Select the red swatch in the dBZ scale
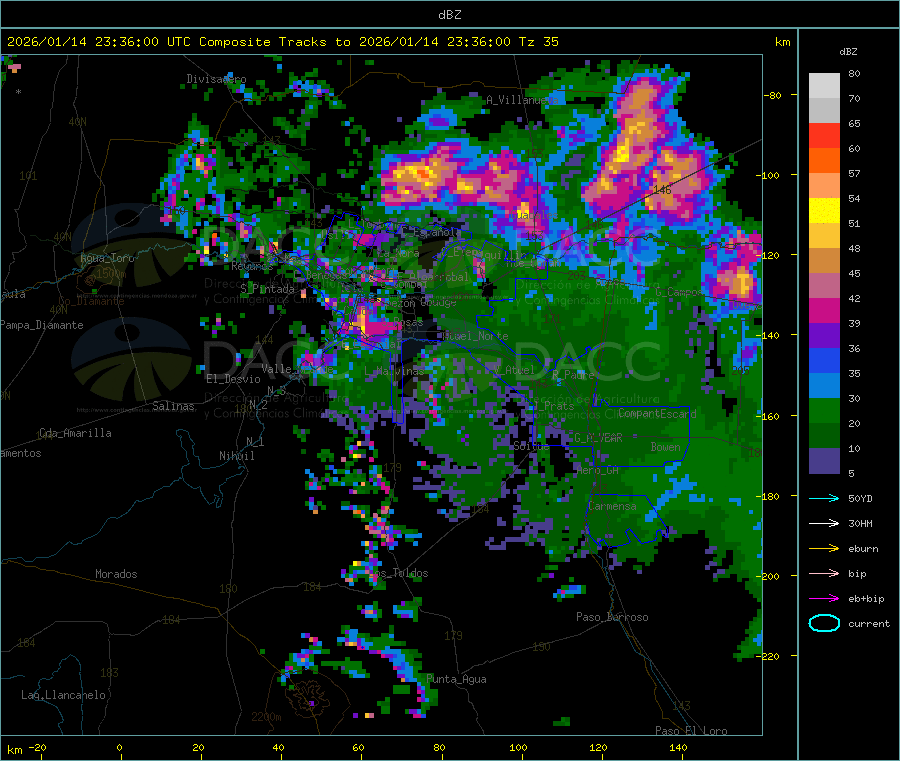This screenshot has height=761, width=900. tap(824, 135)
